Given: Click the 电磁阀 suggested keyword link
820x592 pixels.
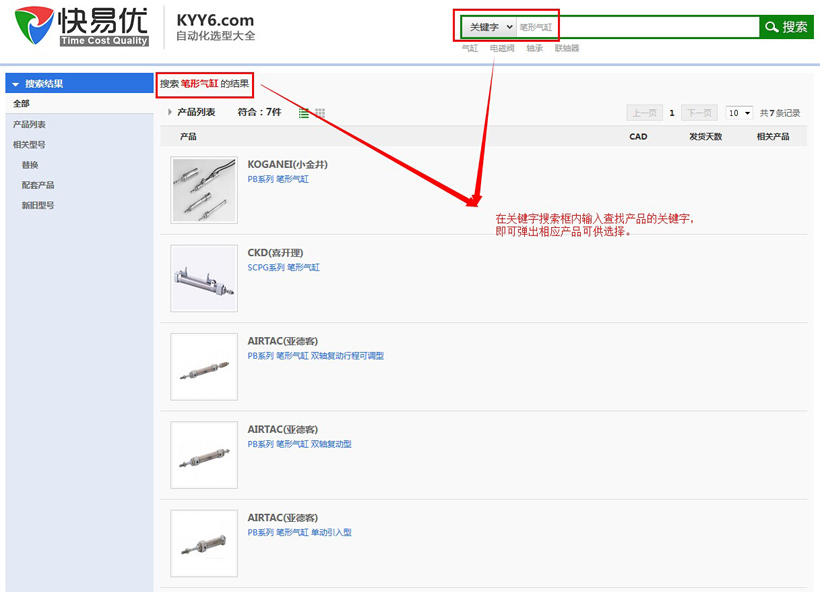Looking at the screenshot, I should pyautogui.click(x=502, y=48).
